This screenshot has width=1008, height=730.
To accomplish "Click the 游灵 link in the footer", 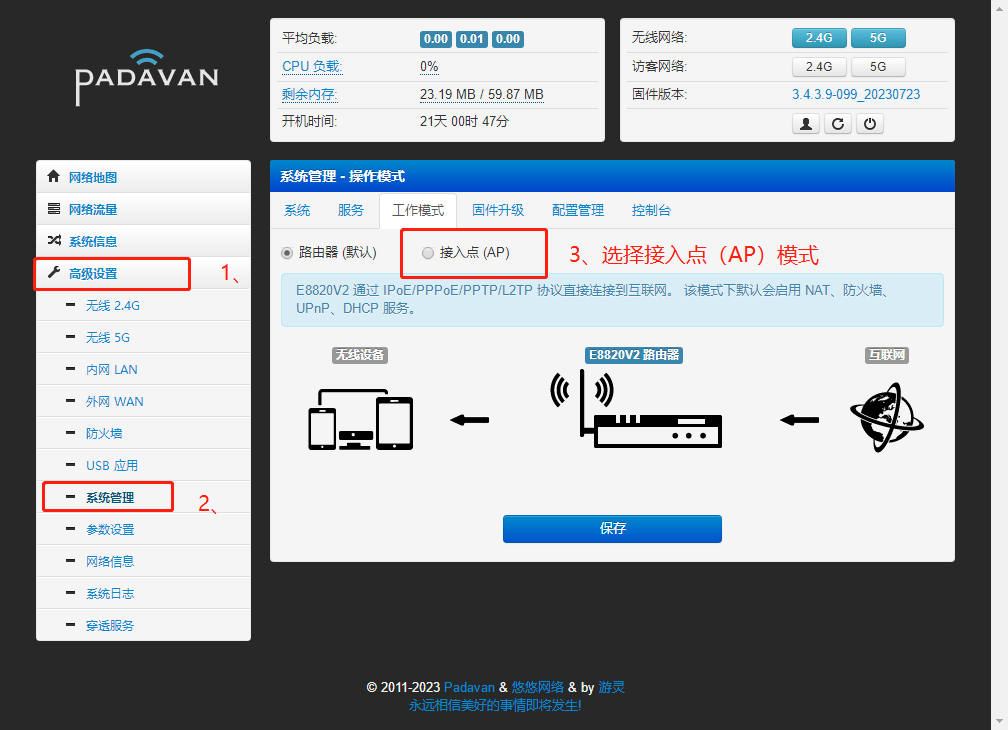I will click(611, 687).
